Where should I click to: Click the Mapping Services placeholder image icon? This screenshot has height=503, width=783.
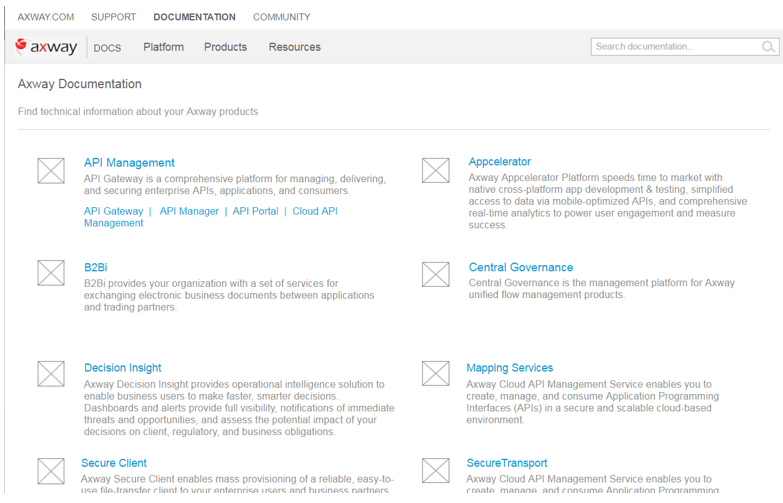point(435,373)
